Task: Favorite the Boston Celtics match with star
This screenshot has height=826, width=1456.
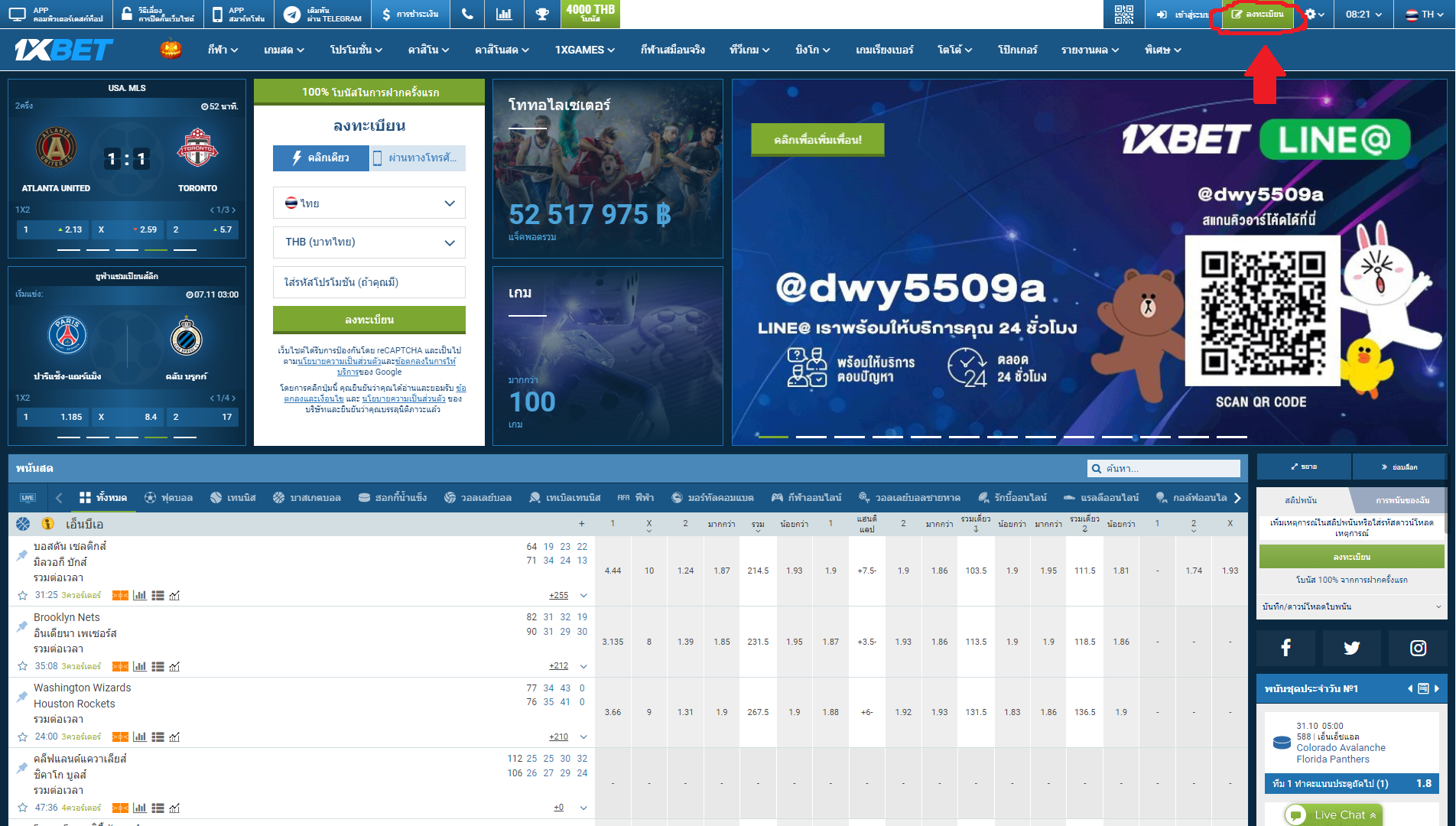Action: pos(23,595)
